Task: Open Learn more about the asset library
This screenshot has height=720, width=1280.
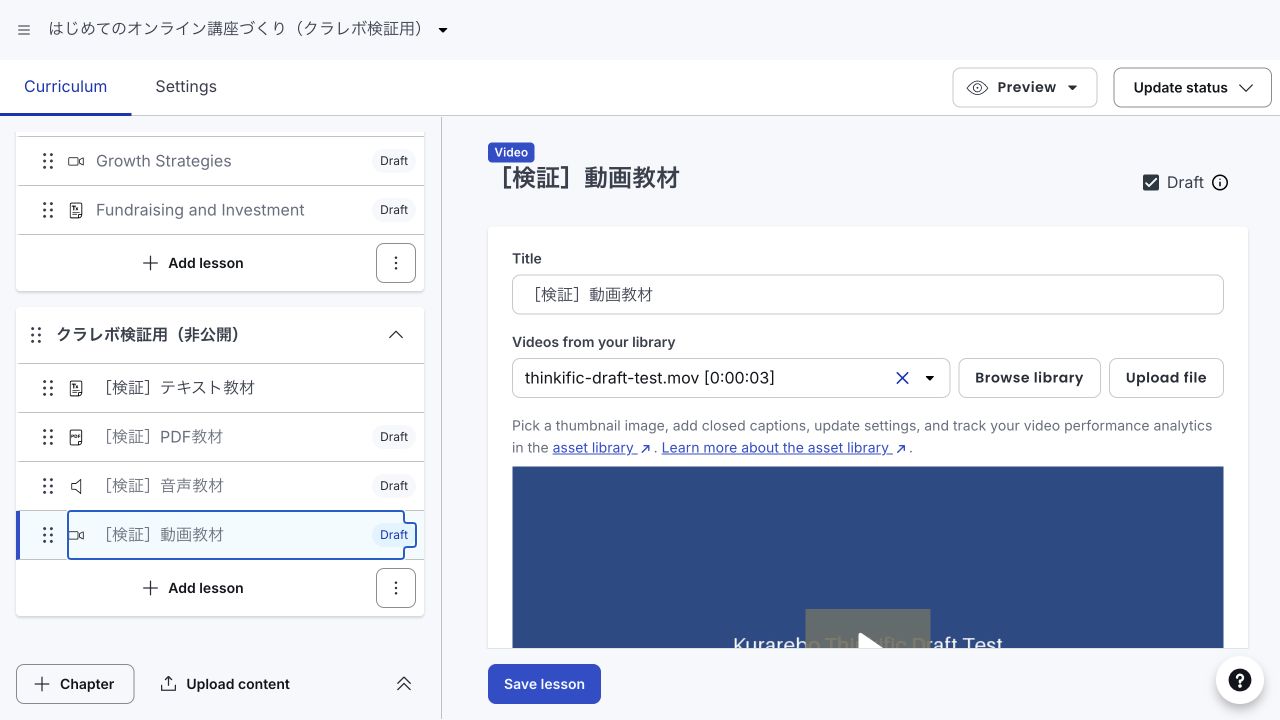Action: coord(784,448)
